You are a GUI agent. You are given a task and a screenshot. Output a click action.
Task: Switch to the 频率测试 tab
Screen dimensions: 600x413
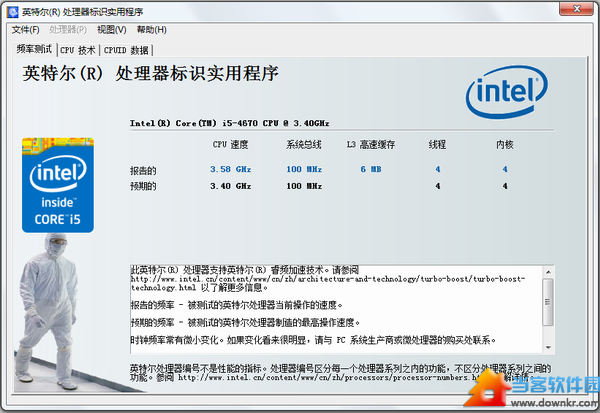(x=34, y=49)
